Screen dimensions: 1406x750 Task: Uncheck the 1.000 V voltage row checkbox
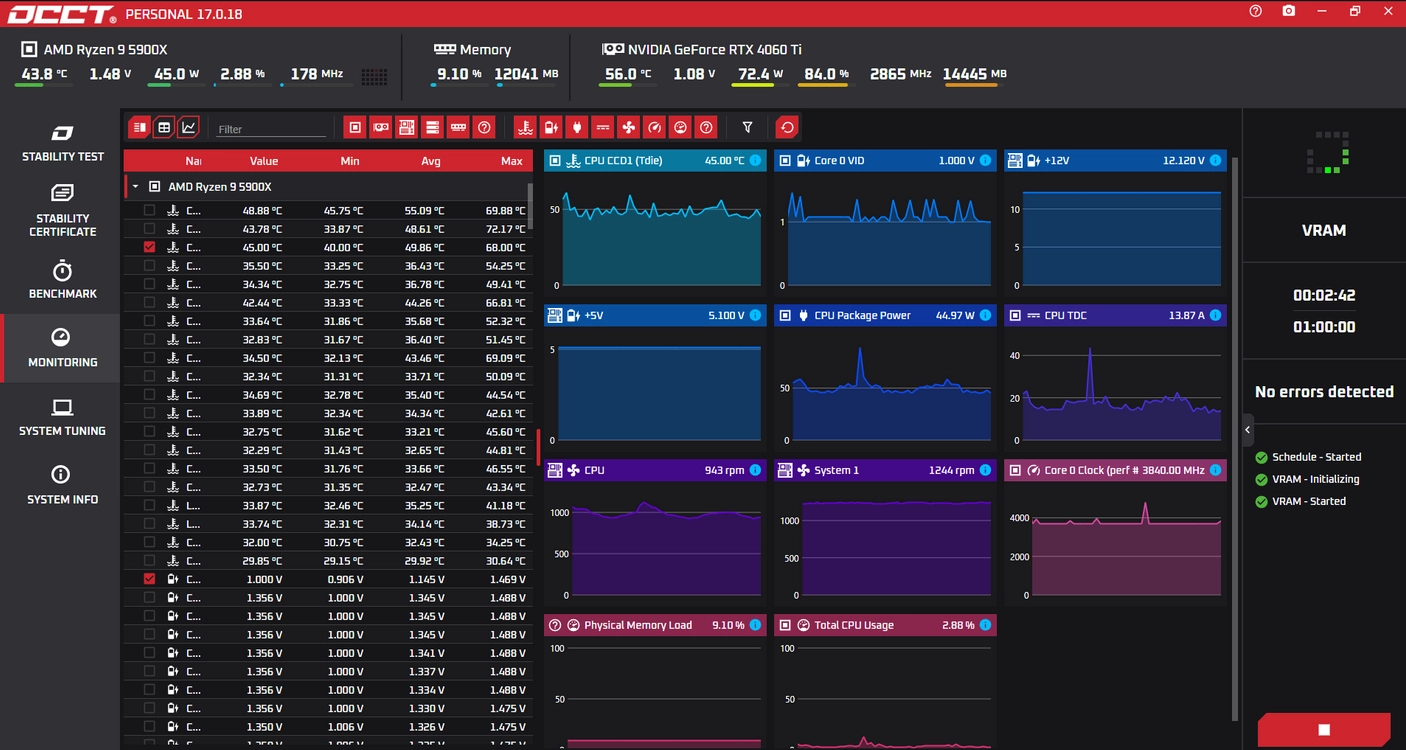pyautogui.click(x=149, y=579)
